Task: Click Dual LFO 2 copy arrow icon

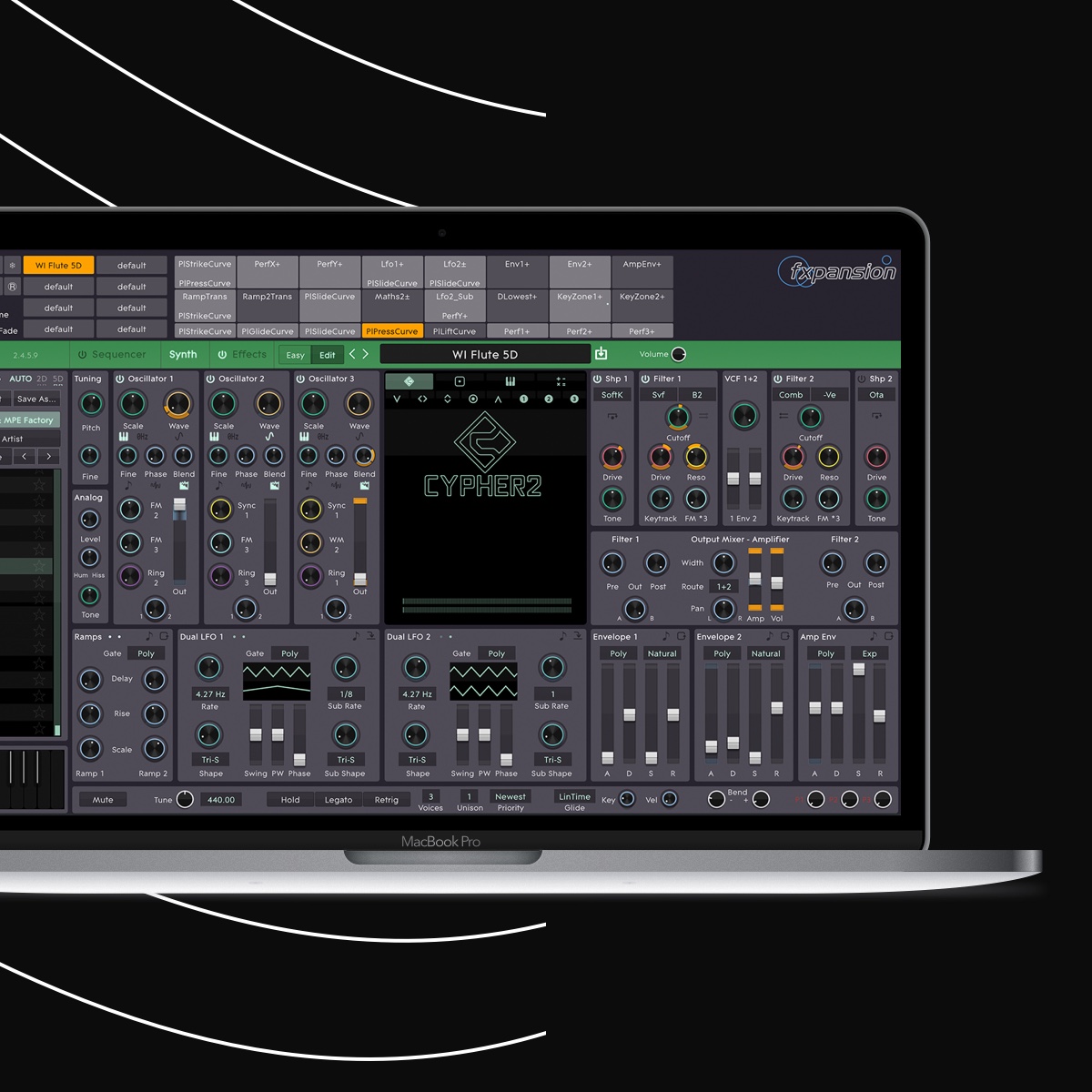Action: pos(577,636)
